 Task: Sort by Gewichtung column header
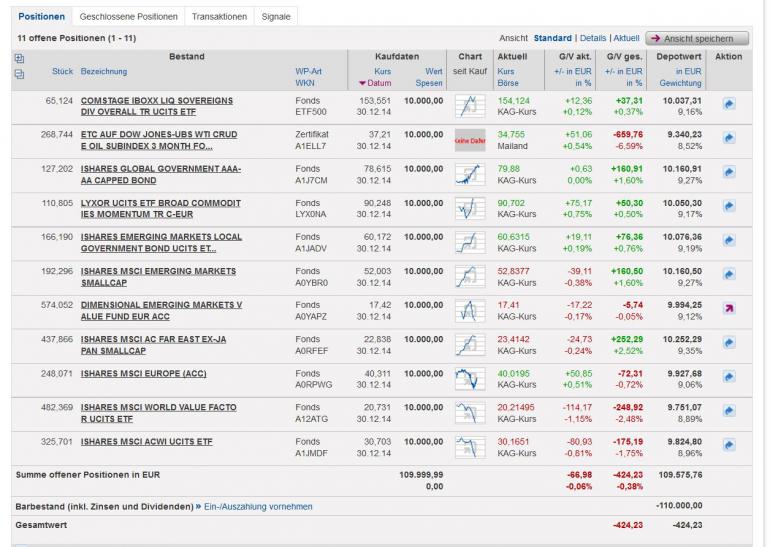[x=680, y=83]
